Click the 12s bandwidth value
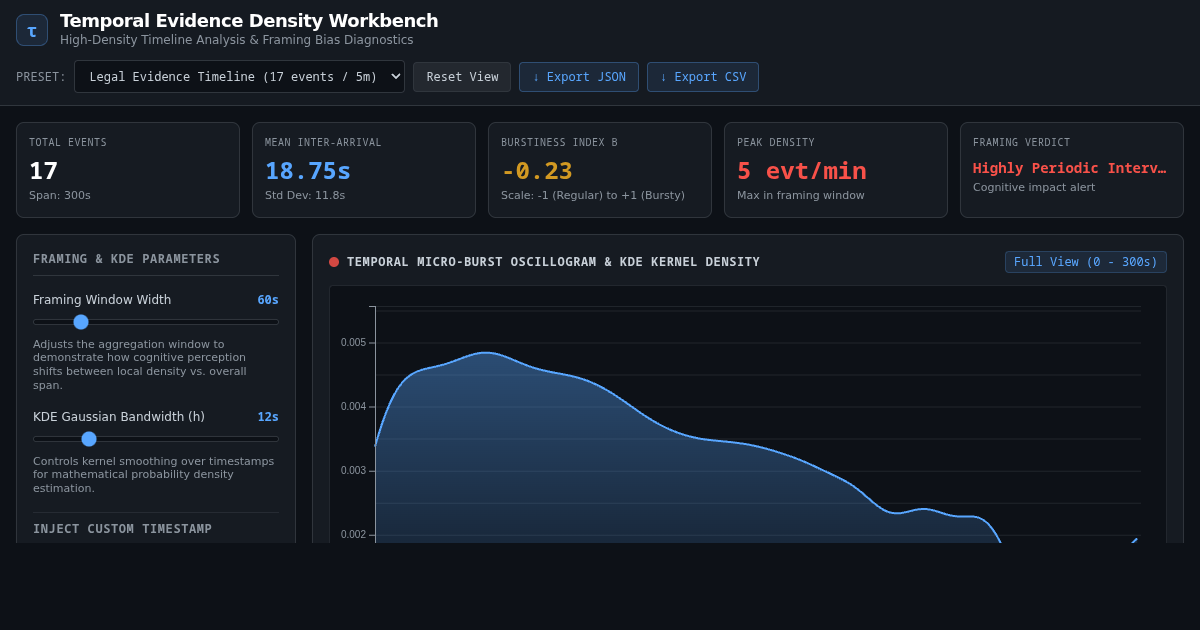The image size is (1200, 630). click(x=268, y=417)
